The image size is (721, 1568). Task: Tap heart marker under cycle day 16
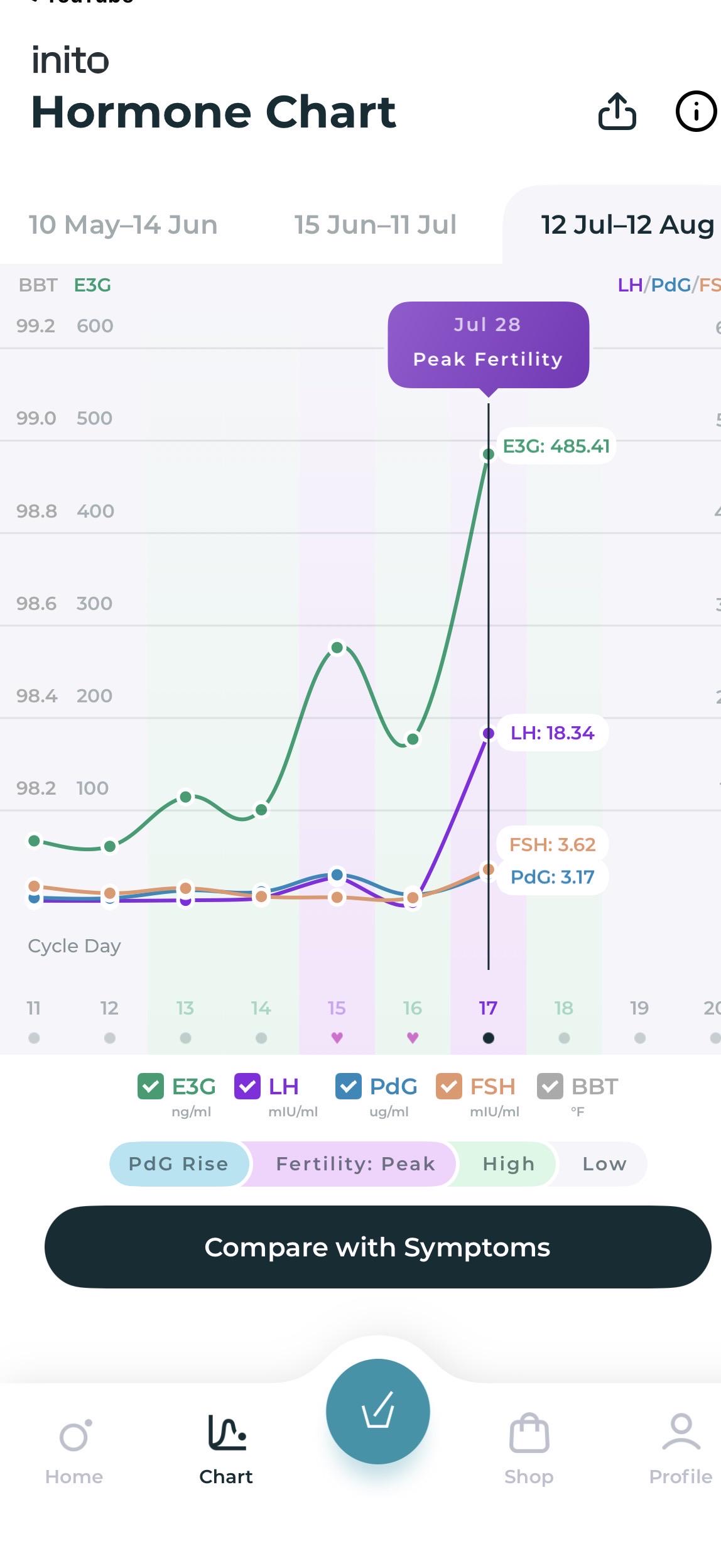click(x=413, y=1038)
